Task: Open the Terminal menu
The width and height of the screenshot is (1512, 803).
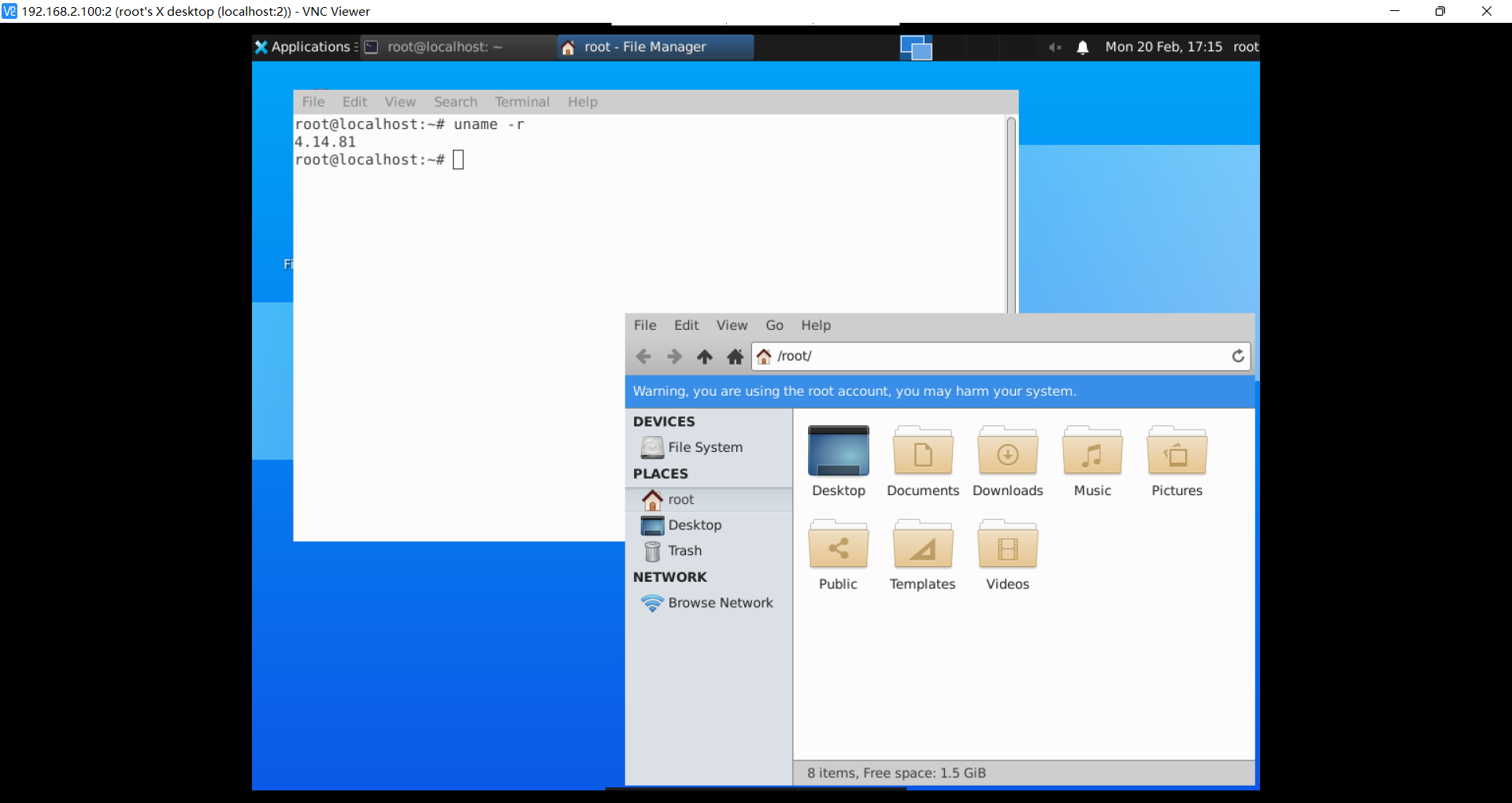Action: coord(522,102)
